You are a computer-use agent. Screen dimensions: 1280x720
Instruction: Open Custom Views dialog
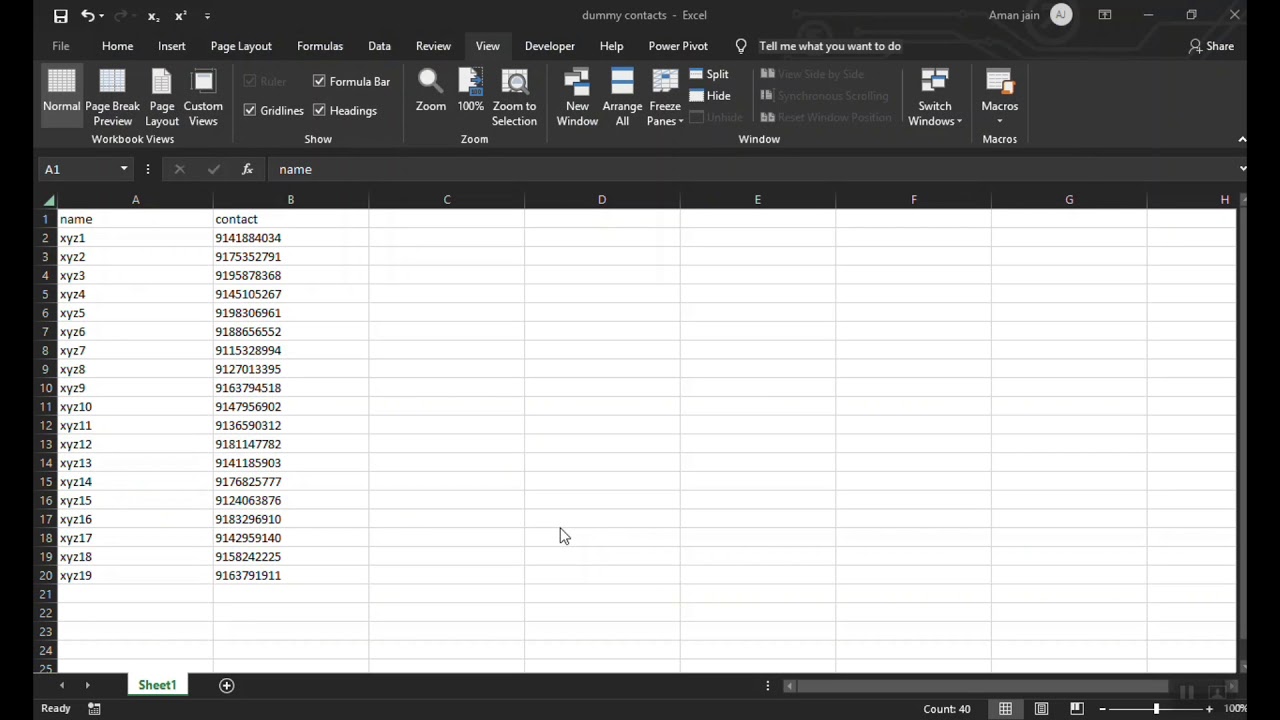click(x=203, y=97)
